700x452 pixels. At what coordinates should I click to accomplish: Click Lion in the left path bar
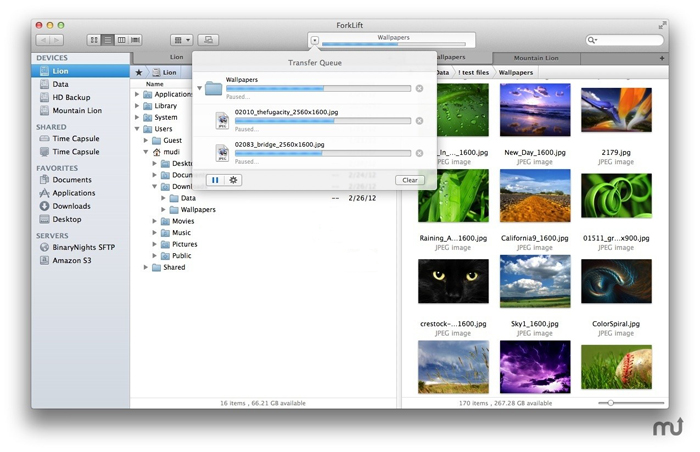pyautogui.click(x=164, y=72)
